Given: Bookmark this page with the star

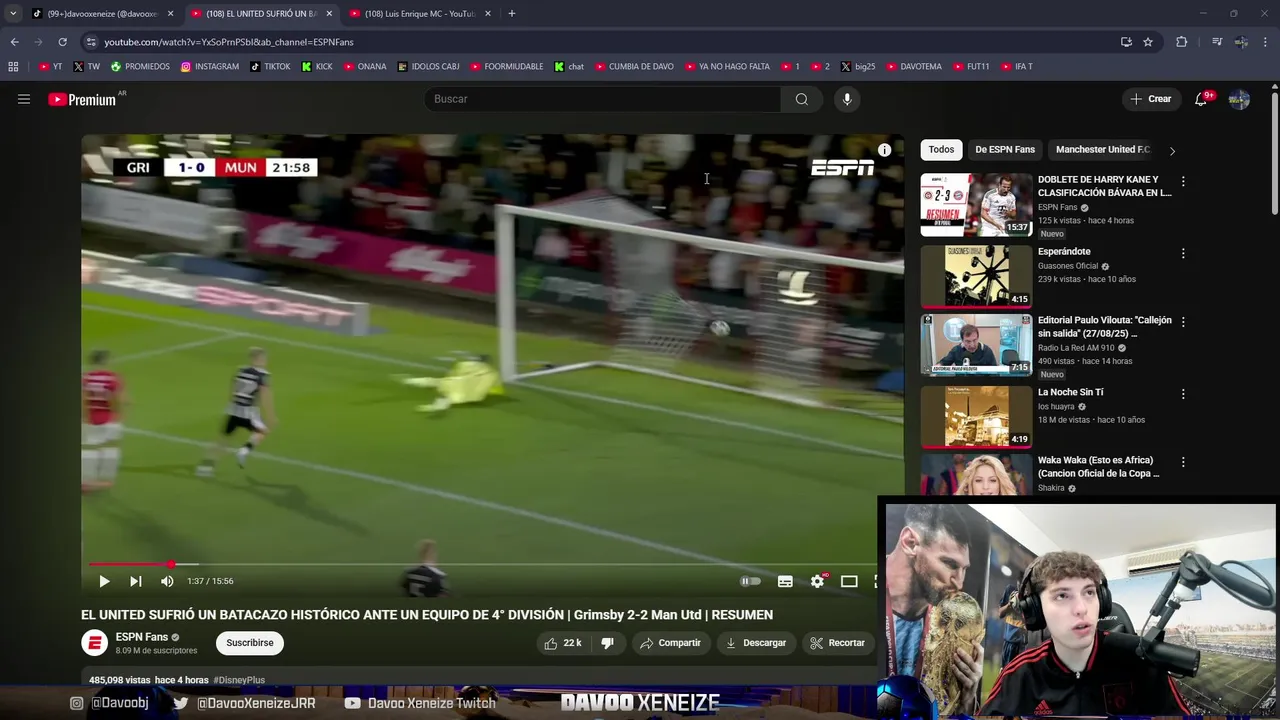Looking at the screenshot, I should [x=1148, y=42].
